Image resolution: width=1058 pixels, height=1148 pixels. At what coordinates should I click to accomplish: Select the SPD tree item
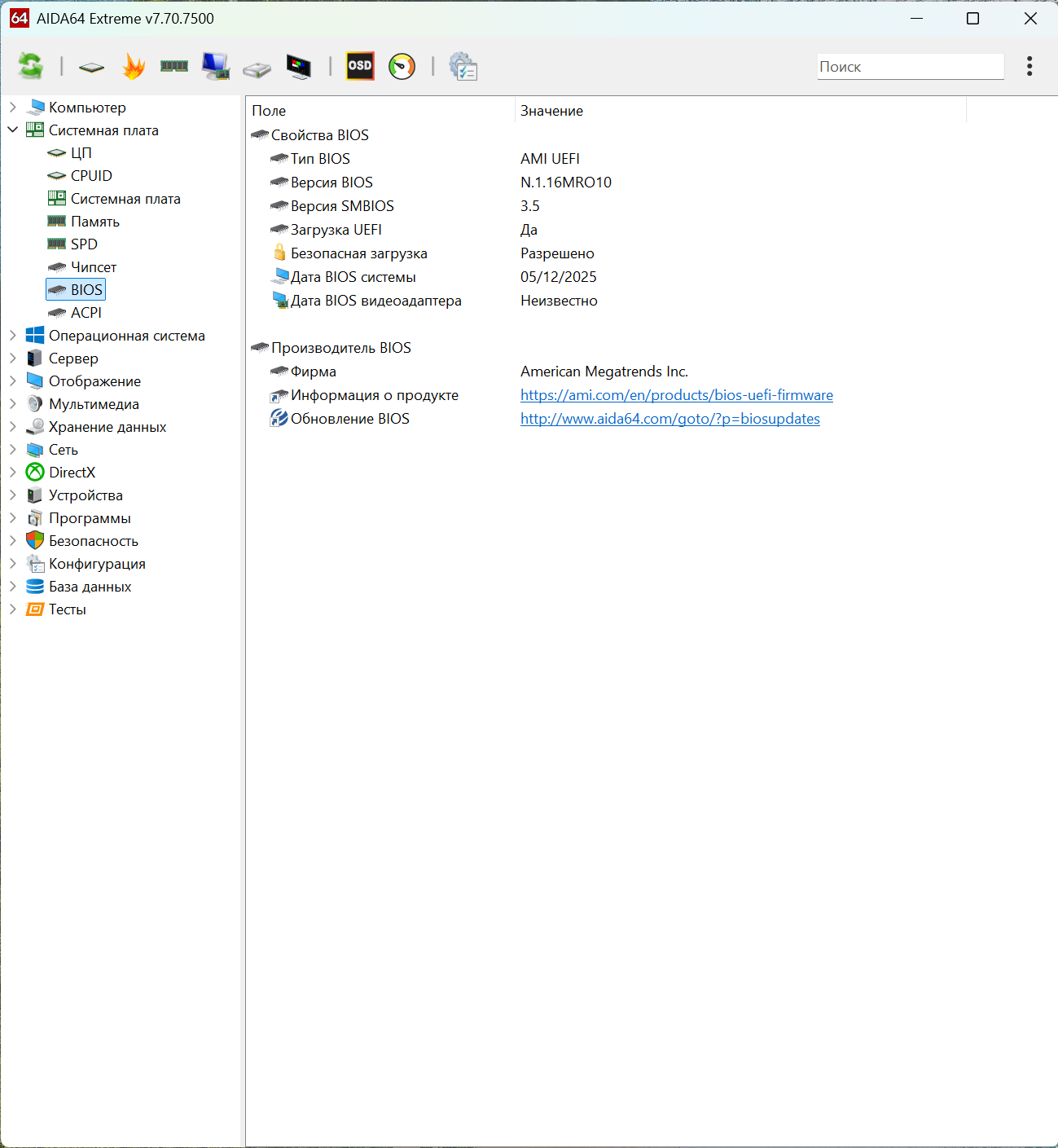click(x=84, y=244)
